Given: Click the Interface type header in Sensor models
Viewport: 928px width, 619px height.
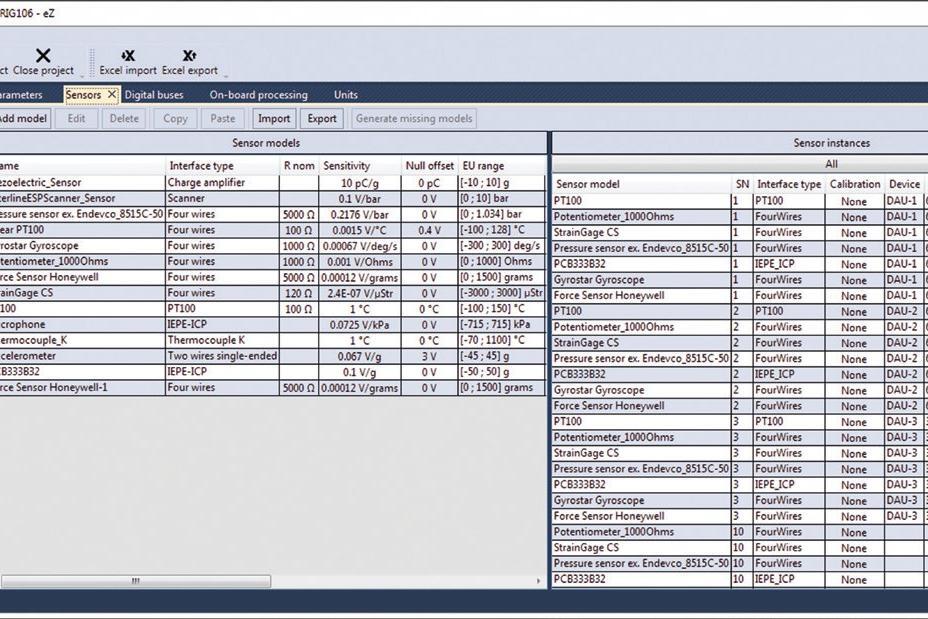Looking at the screenshot, I should (201, 166).
